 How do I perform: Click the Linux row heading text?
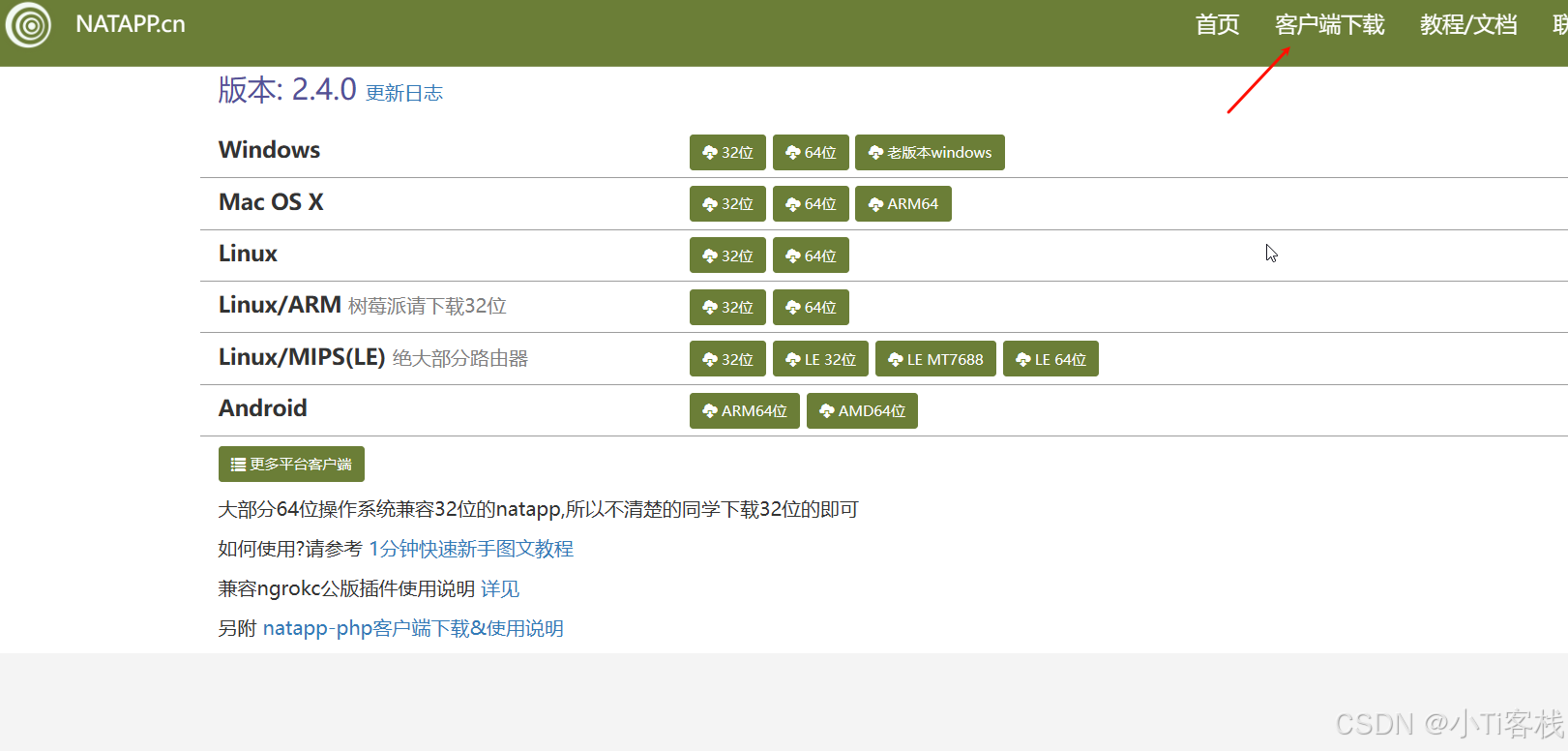pyautogui.click(x=248, y=254)
